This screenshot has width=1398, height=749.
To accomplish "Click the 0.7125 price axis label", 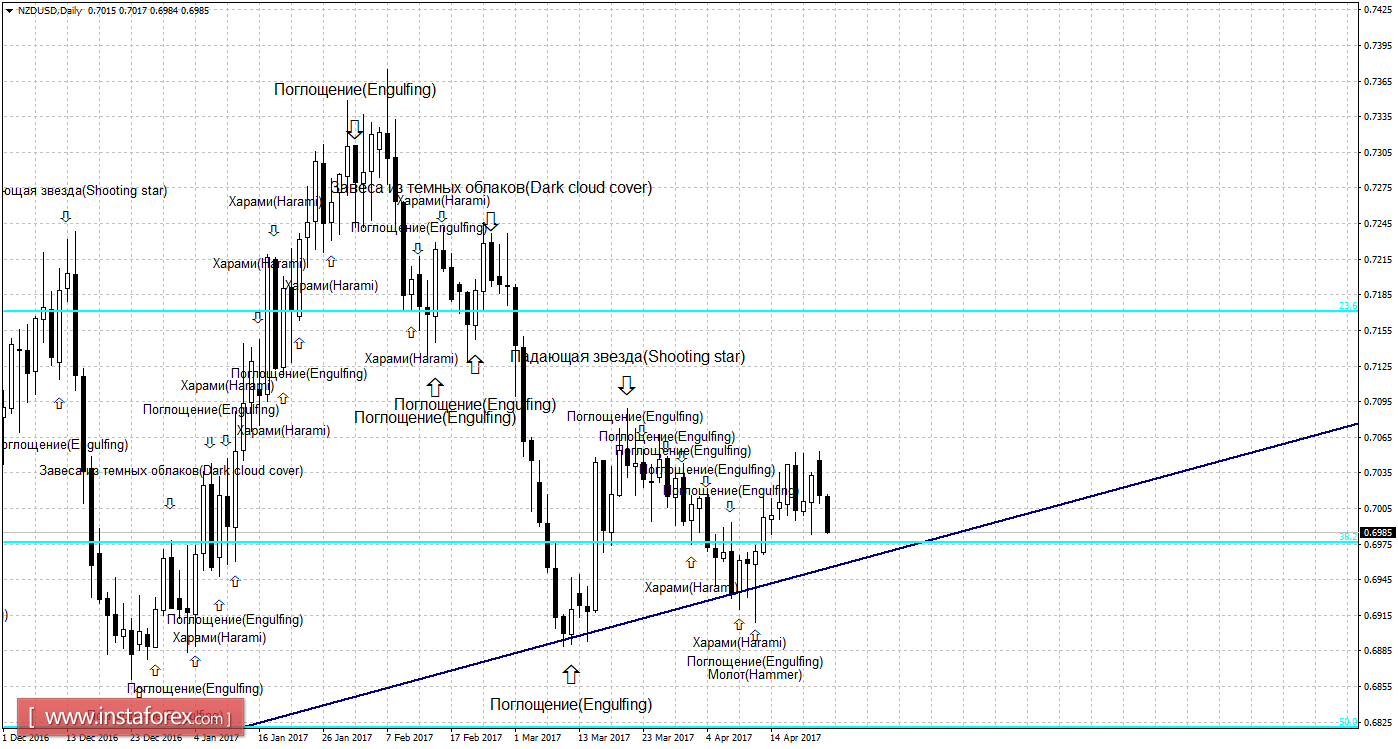I will (x=1377, y=366).
